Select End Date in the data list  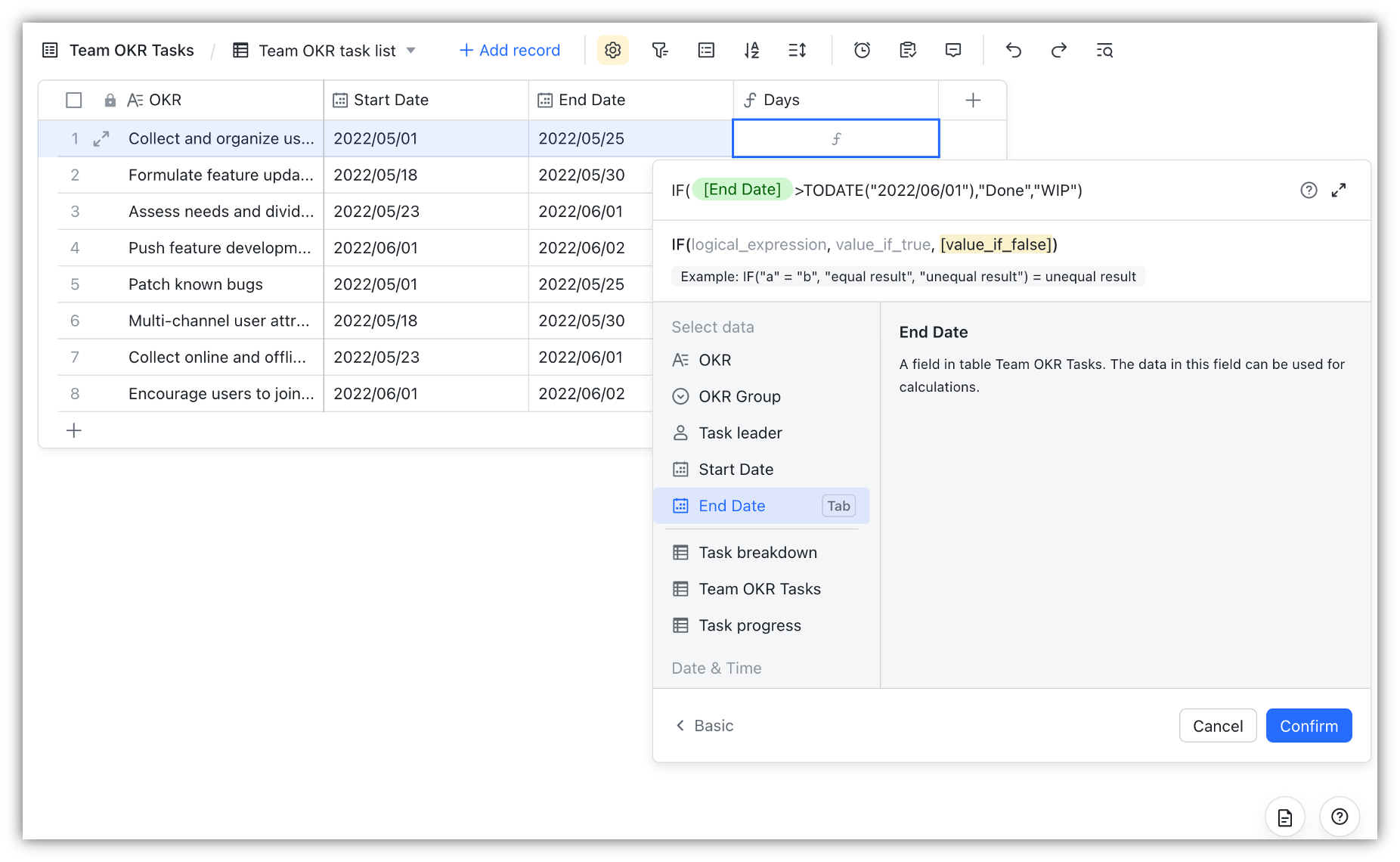tap(732, 506)
